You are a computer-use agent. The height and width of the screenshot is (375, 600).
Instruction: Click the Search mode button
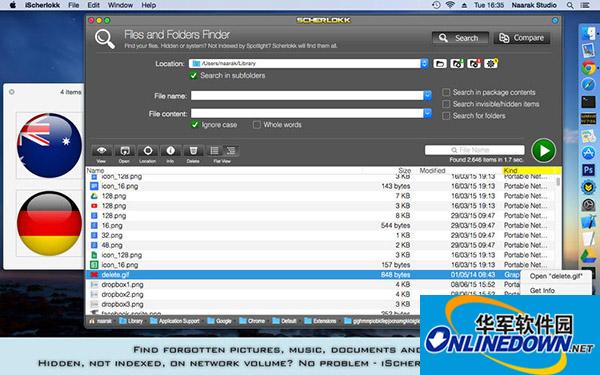460,38
